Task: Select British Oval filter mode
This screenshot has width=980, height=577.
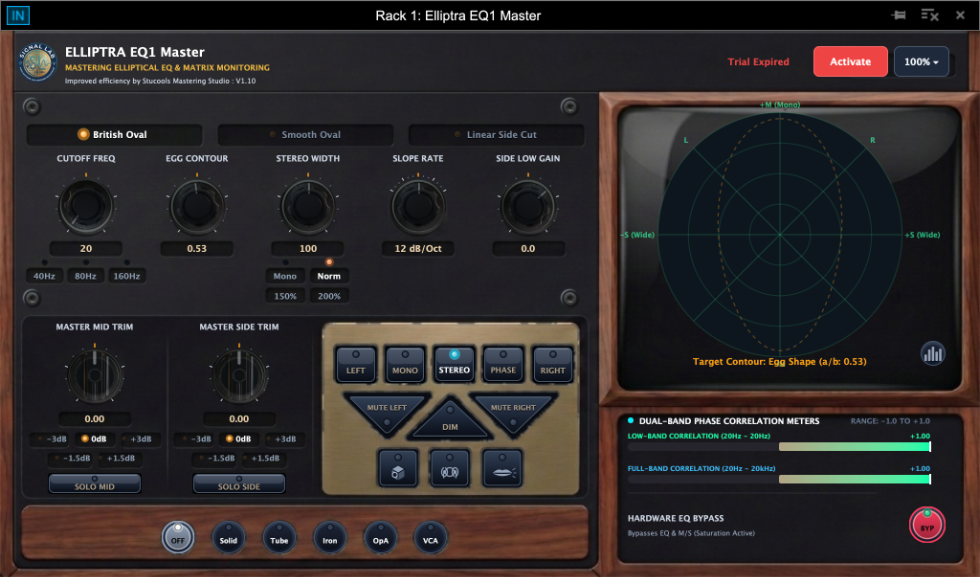Action: [114, 134]
